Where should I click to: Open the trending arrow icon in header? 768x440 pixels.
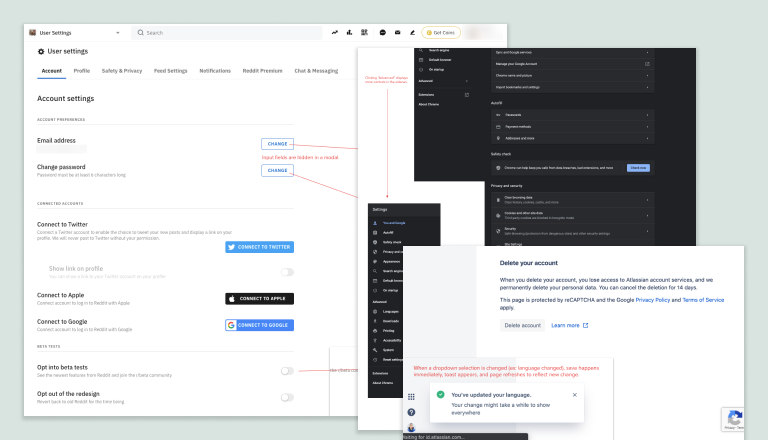point(335,33)
